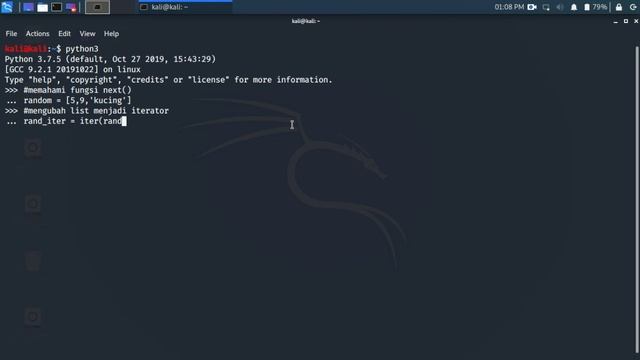
Task: Click the fourth panel launcher with red badge
Action: (x=71, y=7)
